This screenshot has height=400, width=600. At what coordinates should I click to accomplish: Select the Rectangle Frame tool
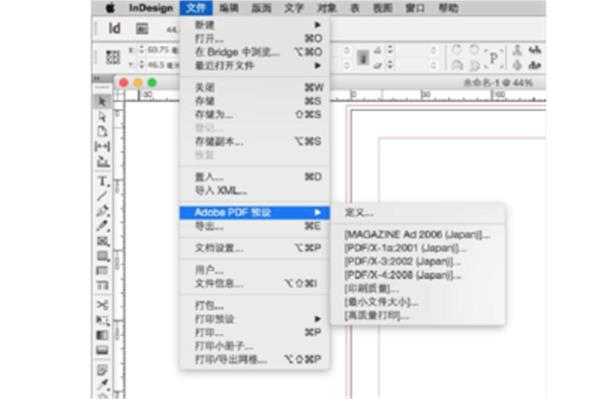102,241
